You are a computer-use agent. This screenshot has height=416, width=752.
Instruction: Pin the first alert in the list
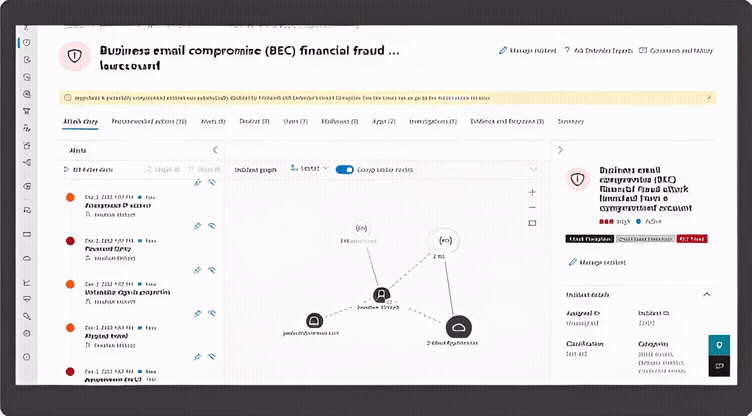[197, 184]
